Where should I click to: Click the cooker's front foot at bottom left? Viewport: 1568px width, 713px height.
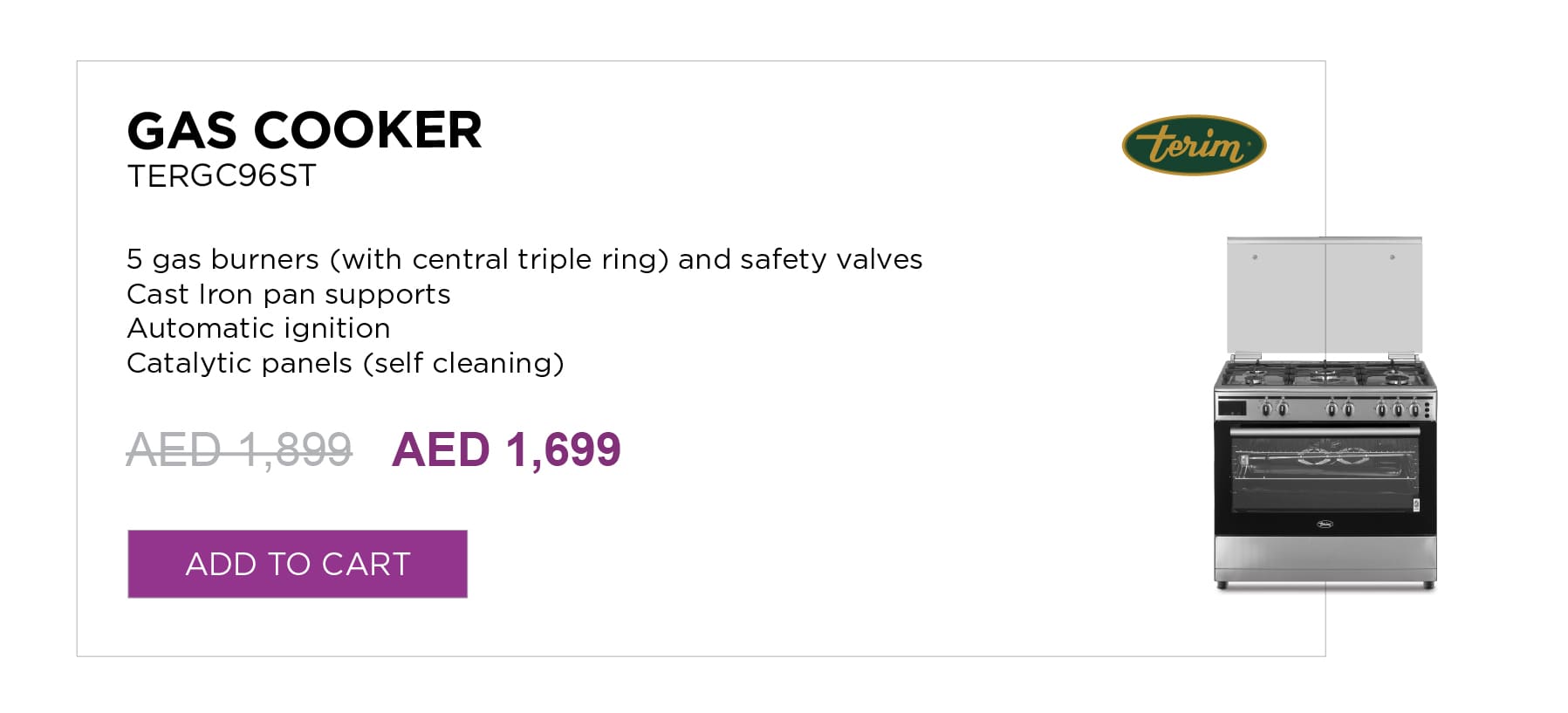tap(1222, 586)
